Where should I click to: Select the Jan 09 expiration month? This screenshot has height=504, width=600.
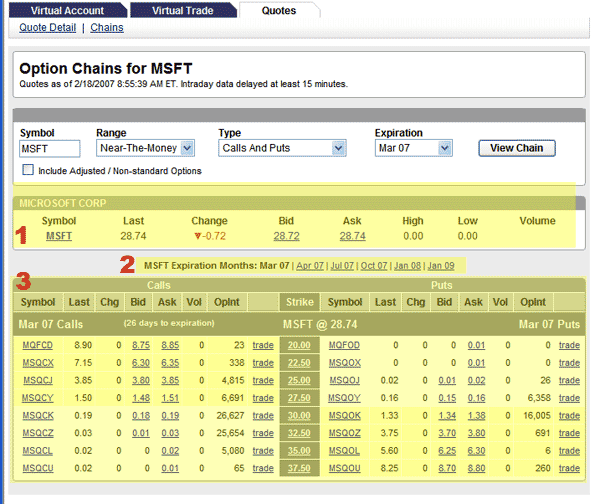tap(441, 266)
